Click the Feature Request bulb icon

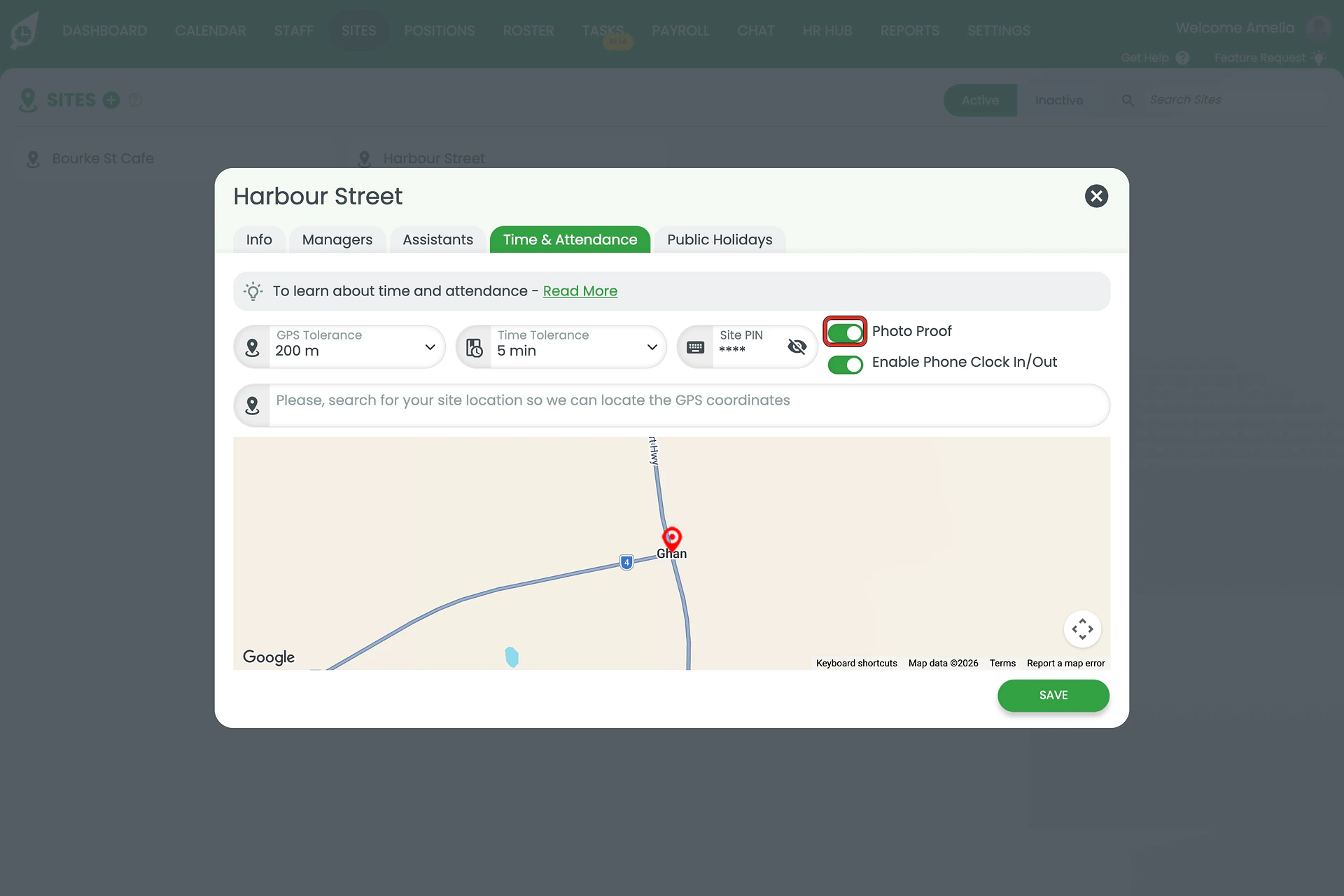point(1319,57)
